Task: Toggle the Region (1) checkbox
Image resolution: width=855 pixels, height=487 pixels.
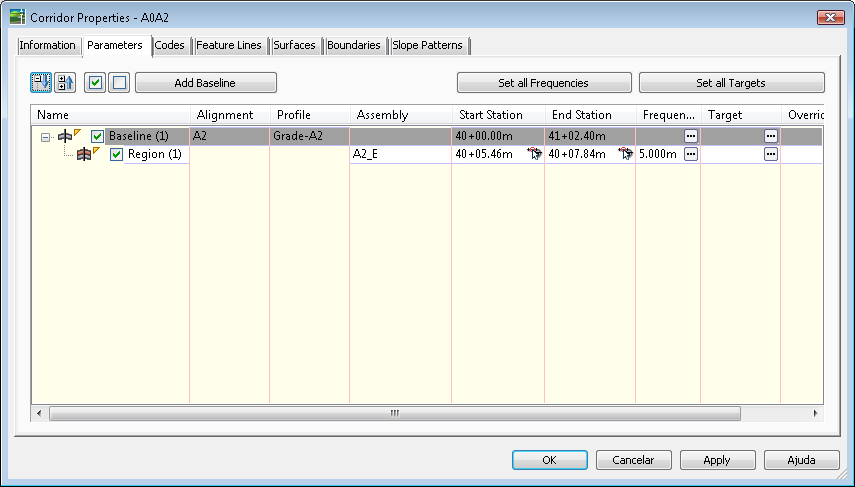Action: (x=116, y=155)
